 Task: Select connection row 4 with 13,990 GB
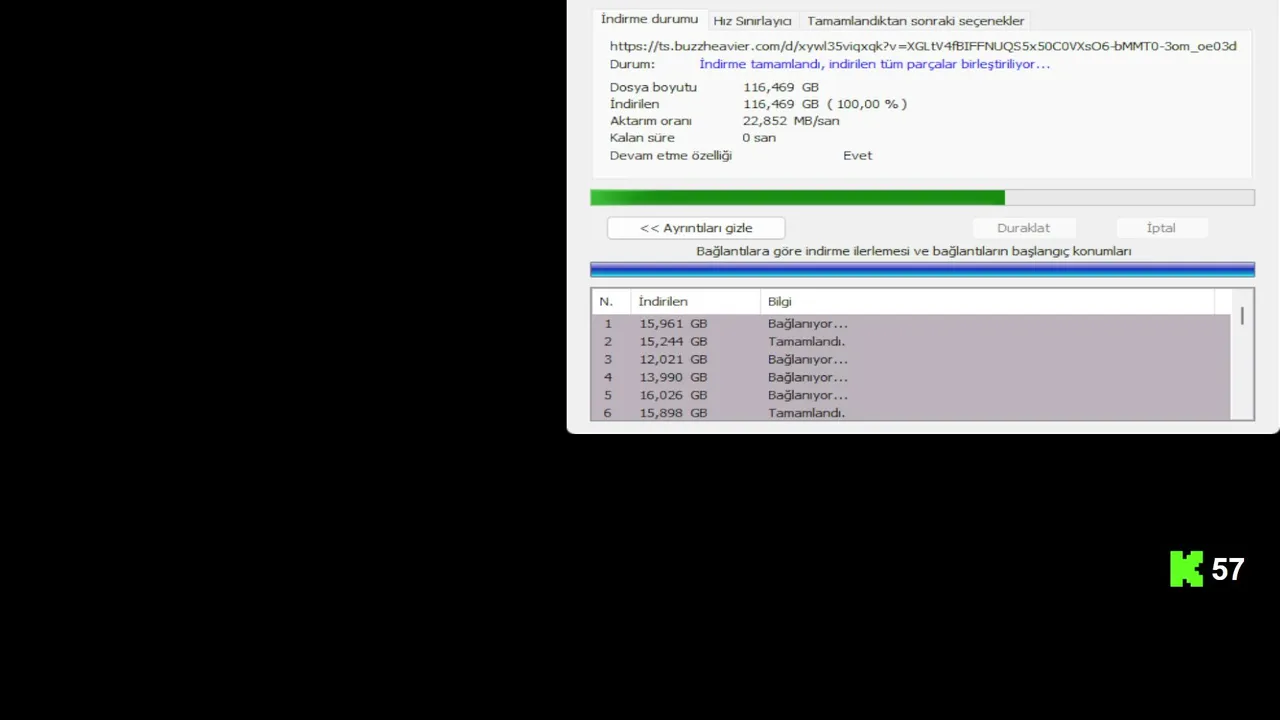pos(911,378)
